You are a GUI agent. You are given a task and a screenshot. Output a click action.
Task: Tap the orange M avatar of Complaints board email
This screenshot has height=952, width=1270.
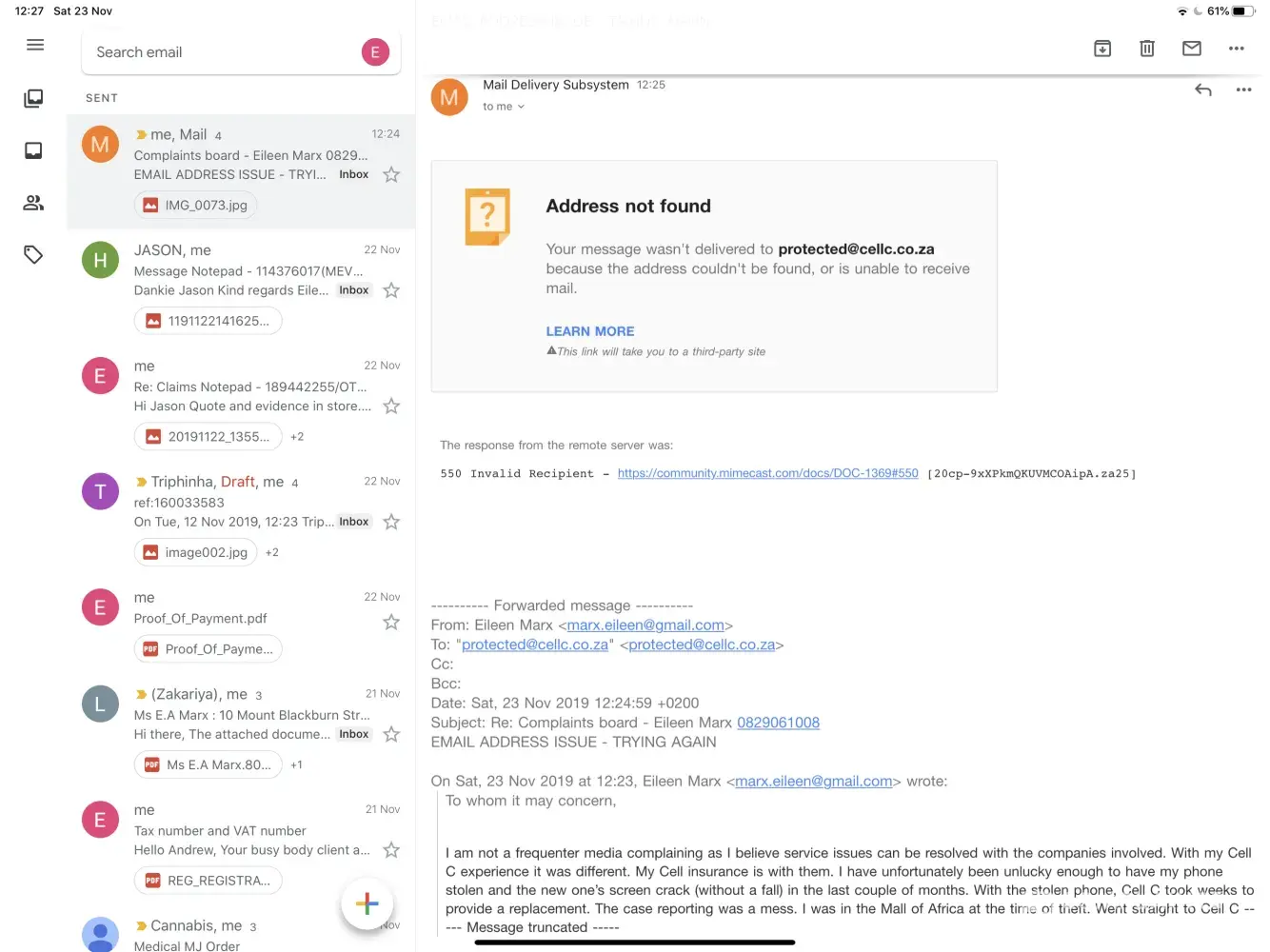tap(100, 145)
